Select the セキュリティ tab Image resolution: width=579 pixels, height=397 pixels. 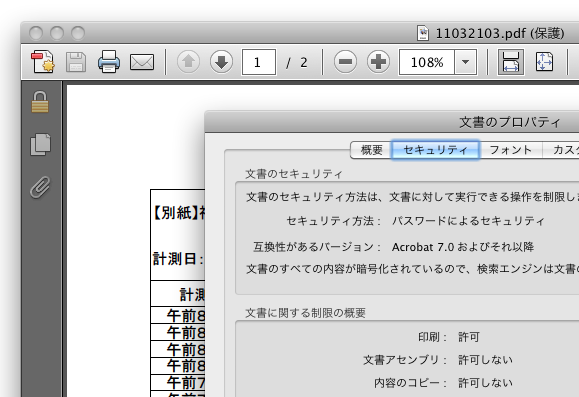(436, 150)
